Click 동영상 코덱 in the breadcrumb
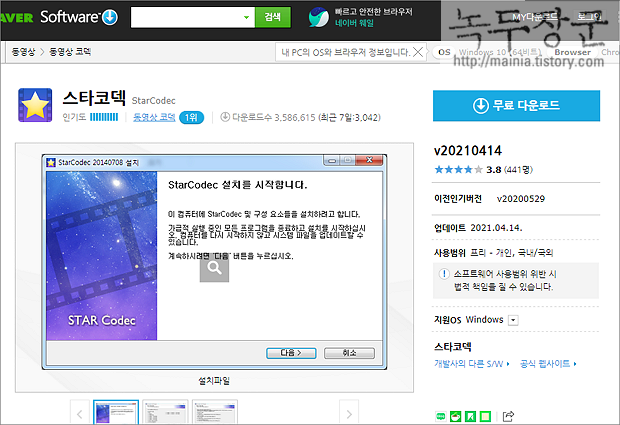 tap(70, 52)
